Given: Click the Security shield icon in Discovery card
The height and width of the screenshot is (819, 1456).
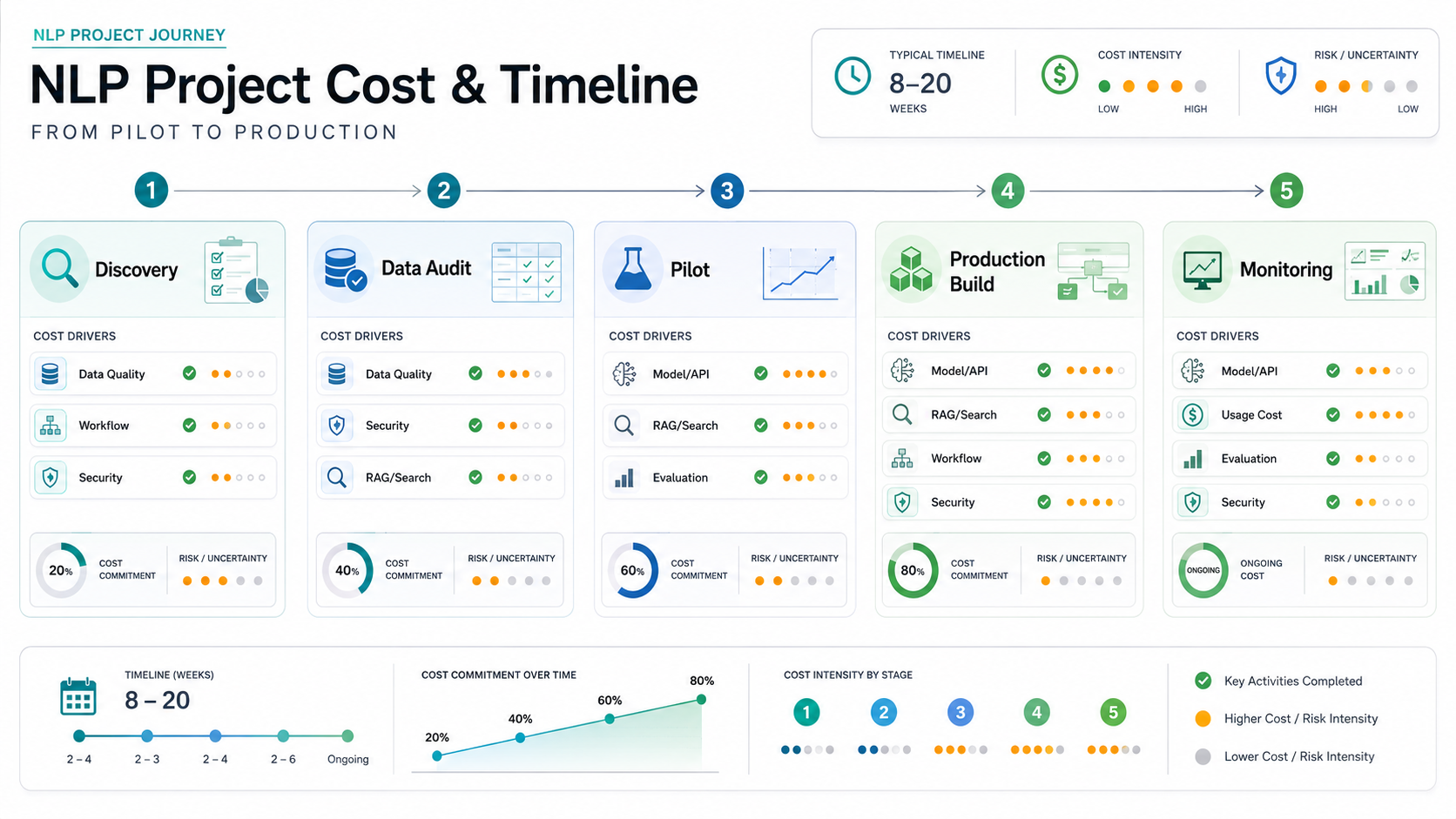Looking at the screenshot, I should 51,478.
